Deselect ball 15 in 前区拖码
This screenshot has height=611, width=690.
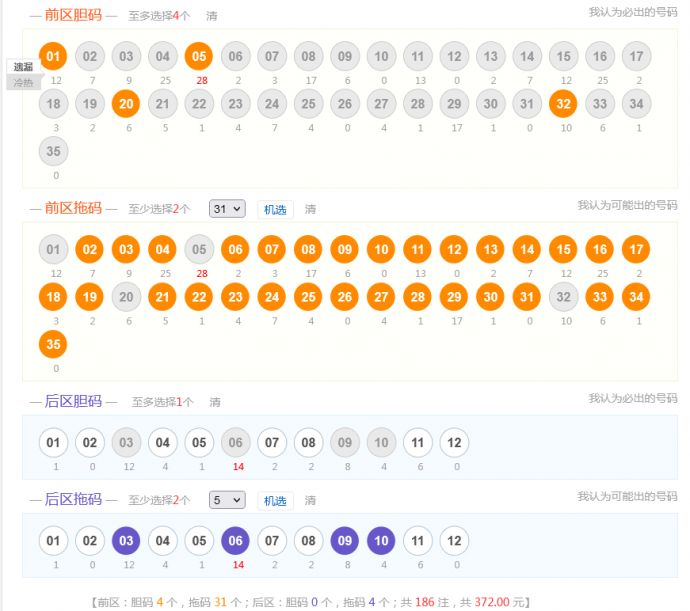pyautogui.click(x=563, y=250)
